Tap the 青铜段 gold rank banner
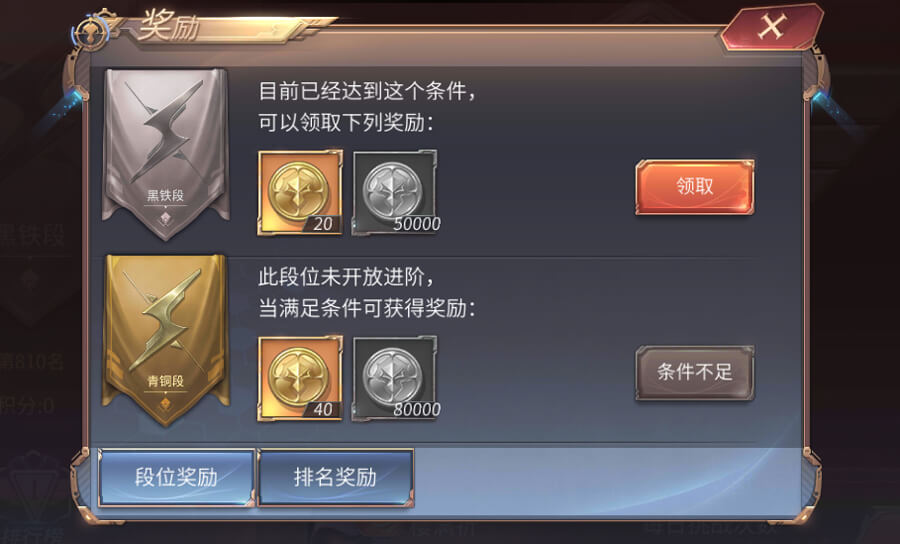This screenshot has width=900, height=544. pos(166,340)
